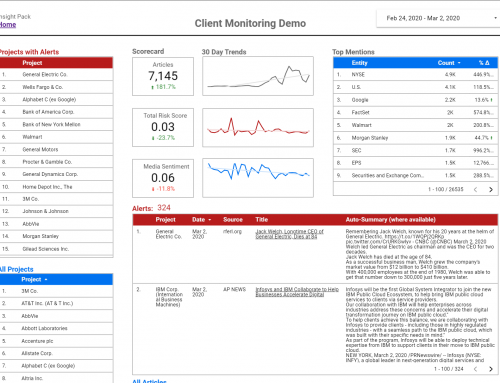Select Alphabet C in Projects with Alerts
Viewport: 500px width, 383px height.
coord(56,99)
